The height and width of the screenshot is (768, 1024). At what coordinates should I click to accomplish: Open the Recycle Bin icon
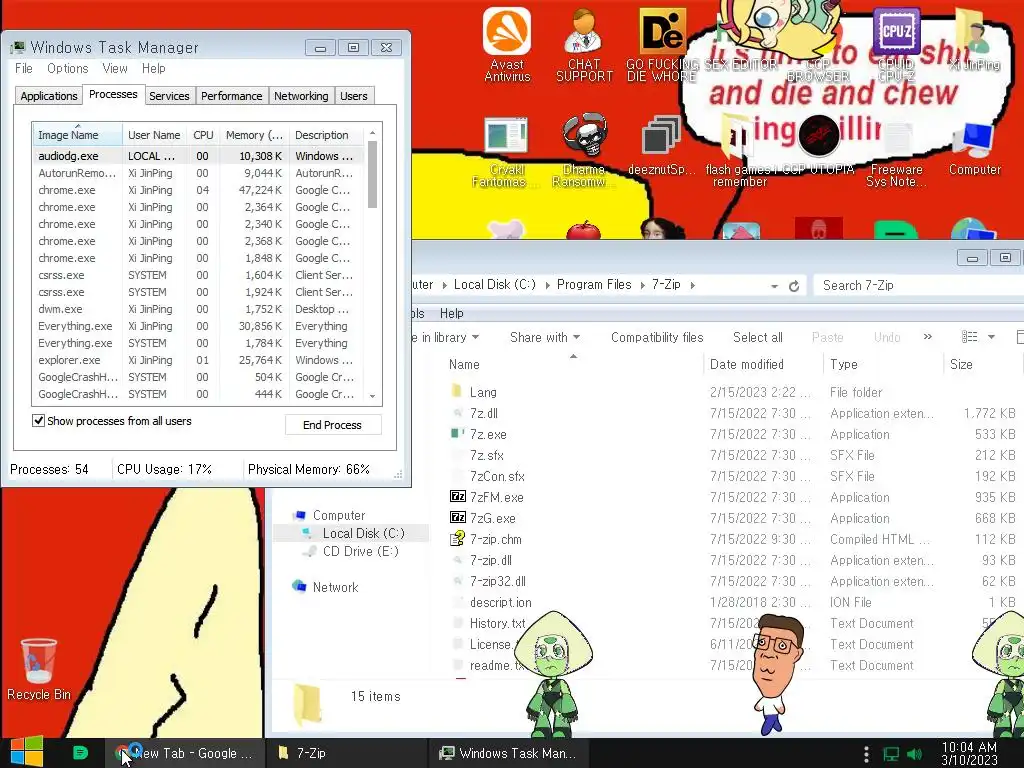pos(39,669)
